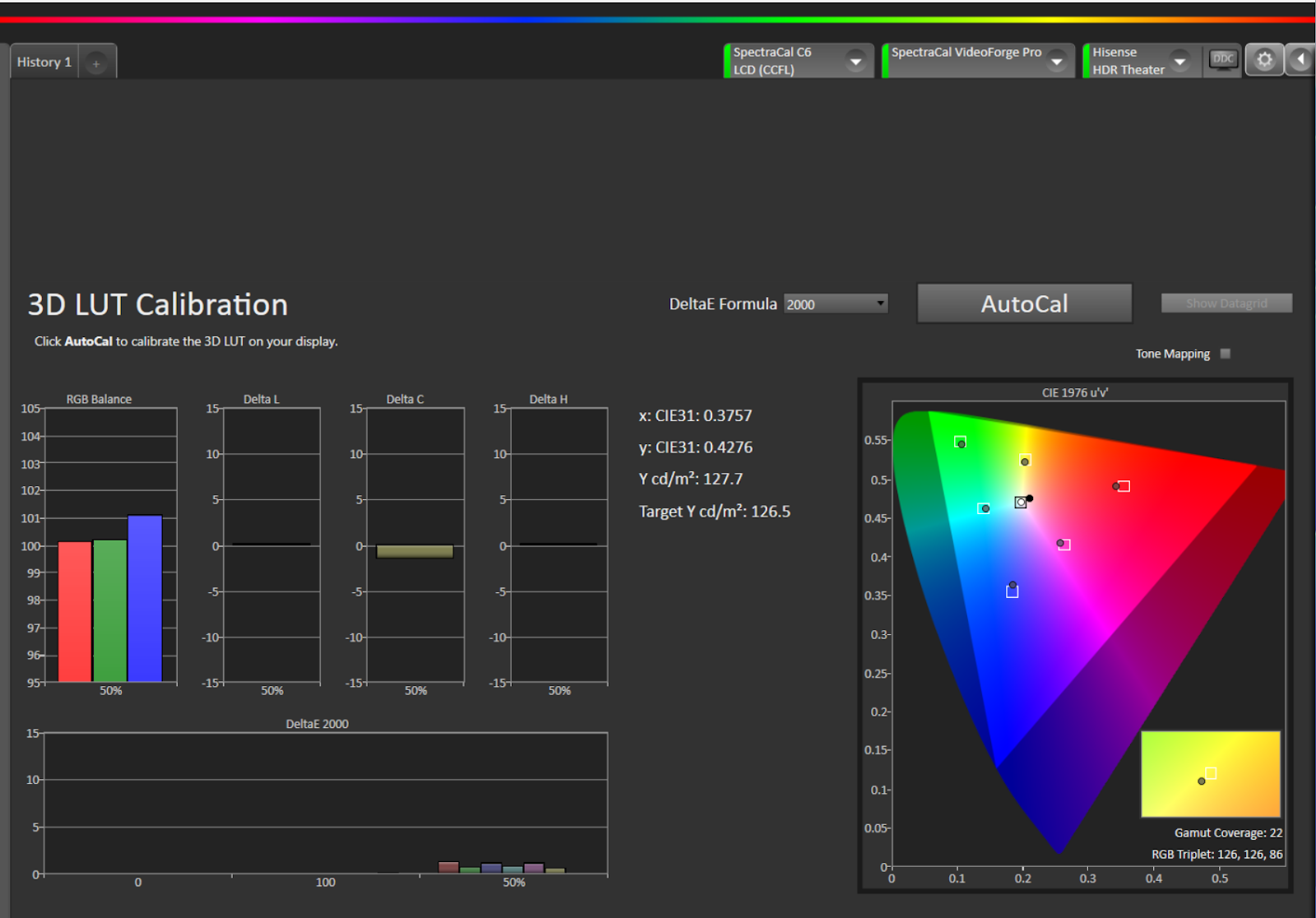Click the yellow target square on CIE chart

pos(1025,459)
